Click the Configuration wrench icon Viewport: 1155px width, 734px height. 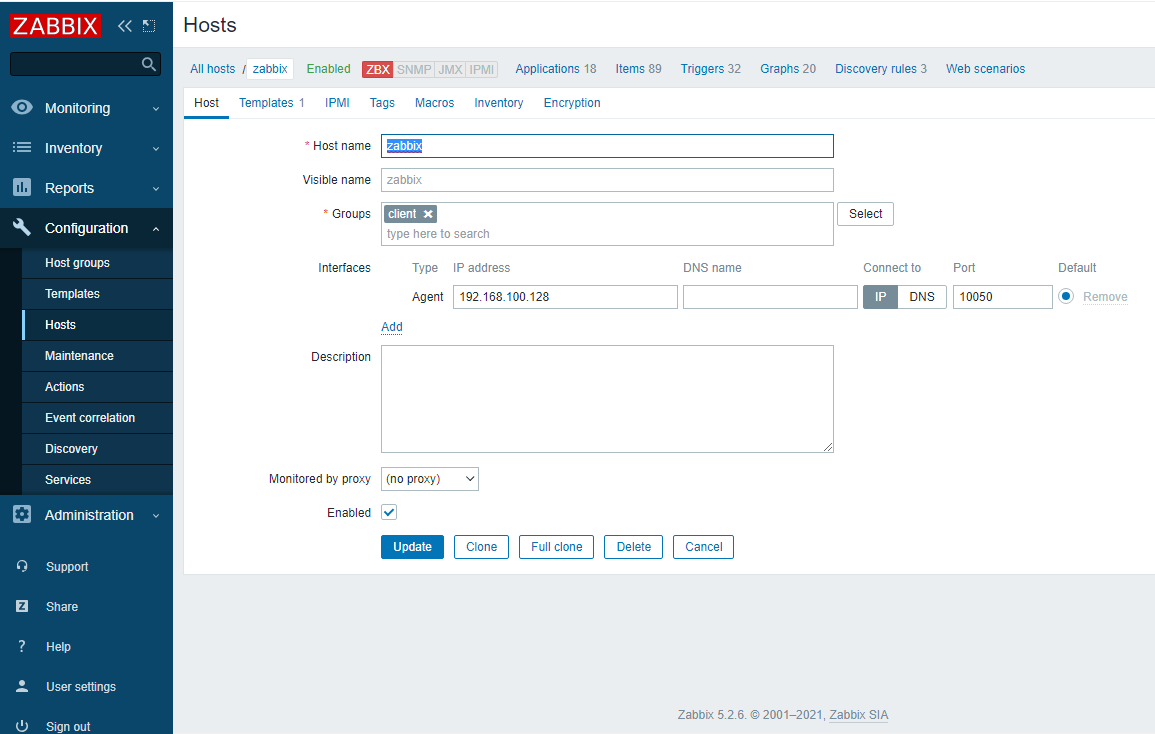coord(22,227)
